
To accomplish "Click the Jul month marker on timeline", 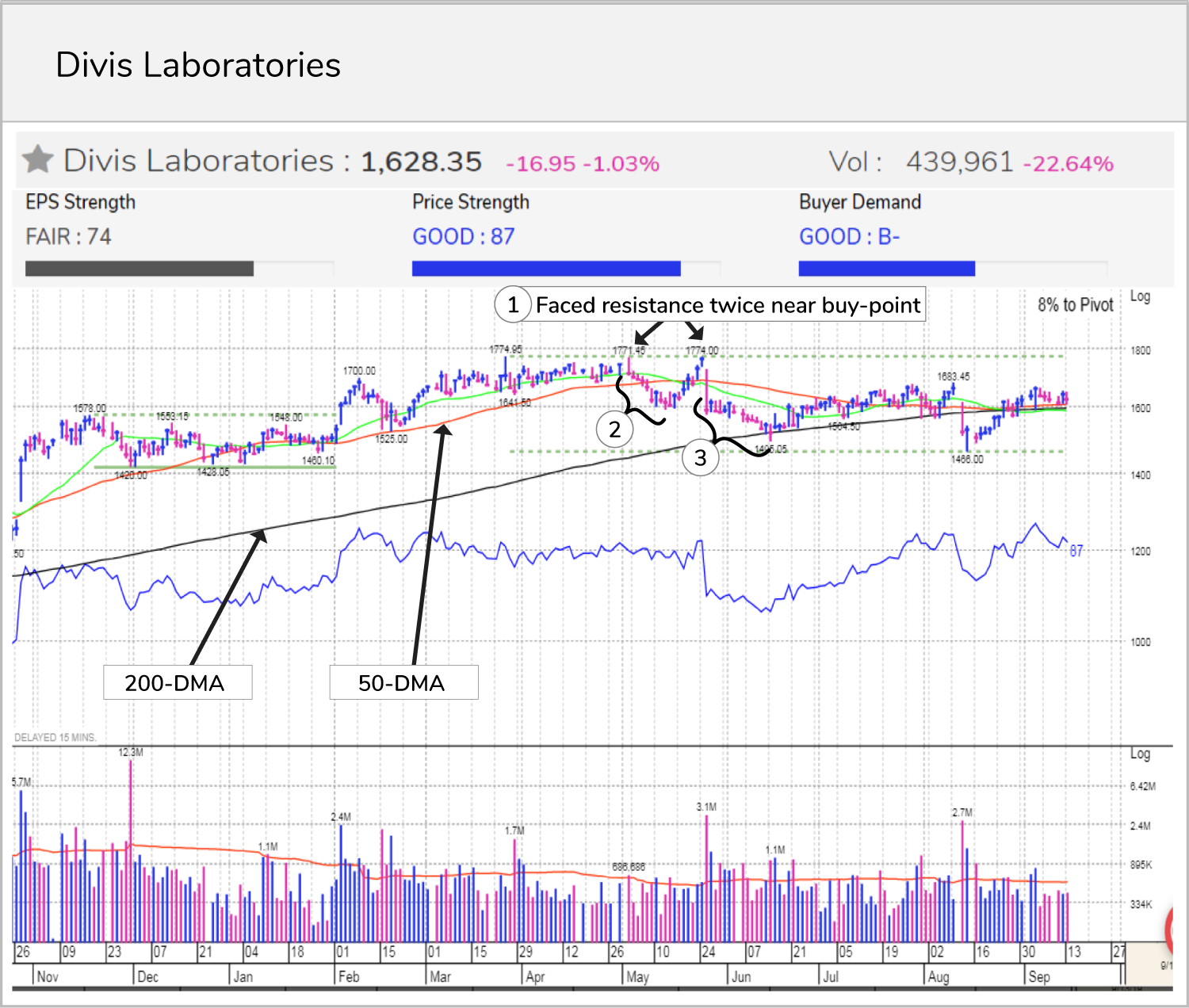I will coord(831,976).
